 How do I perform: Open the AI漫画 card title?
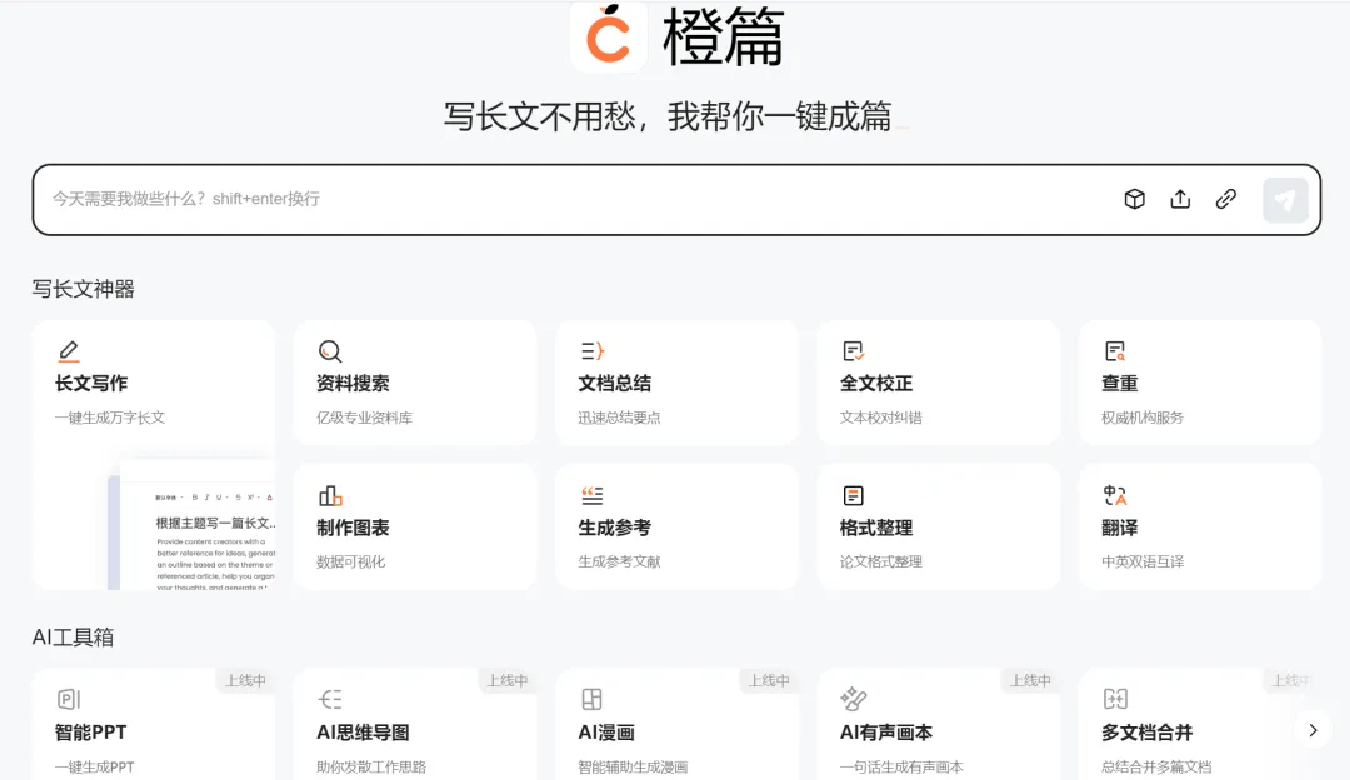[607, 732]
